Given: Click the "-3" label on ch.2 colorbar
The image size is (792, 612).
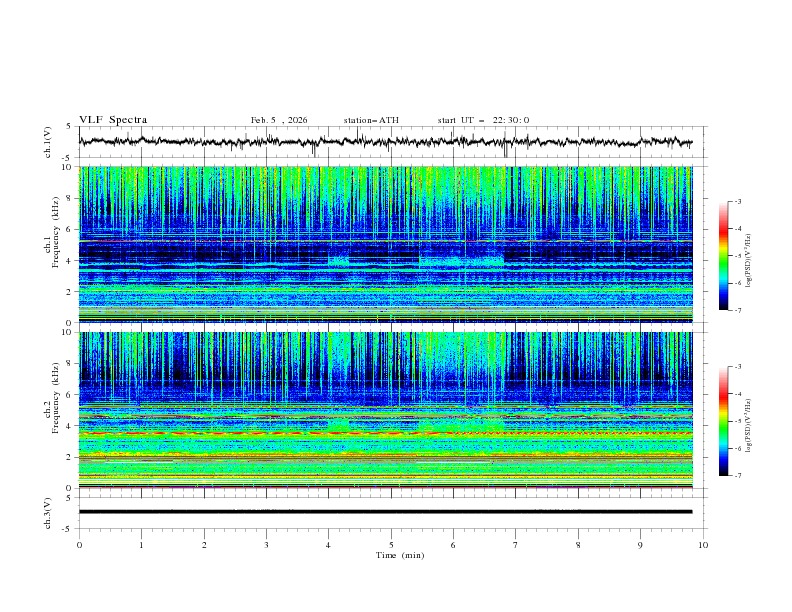Looking at the screenshot, I should click(x=738, y=367).
